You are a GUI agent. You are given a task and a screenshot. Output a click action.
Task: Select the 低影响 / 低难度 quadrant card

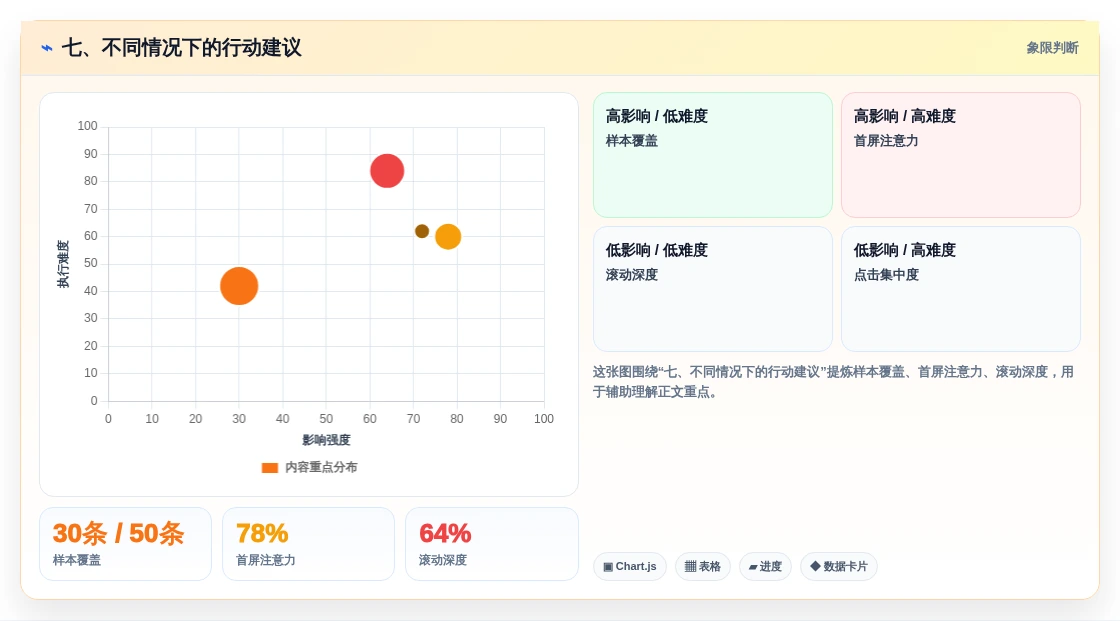713,289
